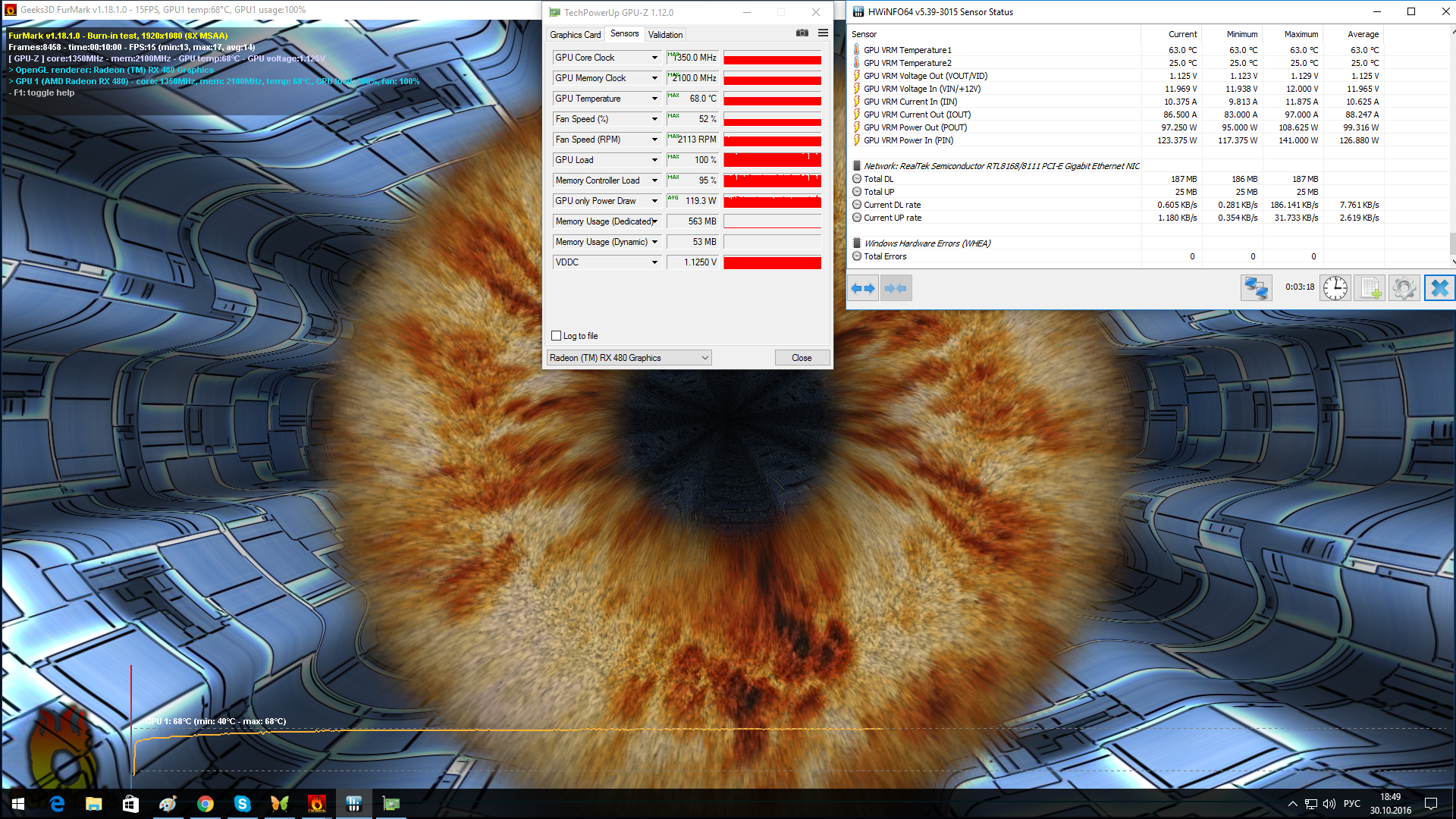Enable the Log to file checkbox
This screenshot has height=819, width=1456.
click(557, 336)
